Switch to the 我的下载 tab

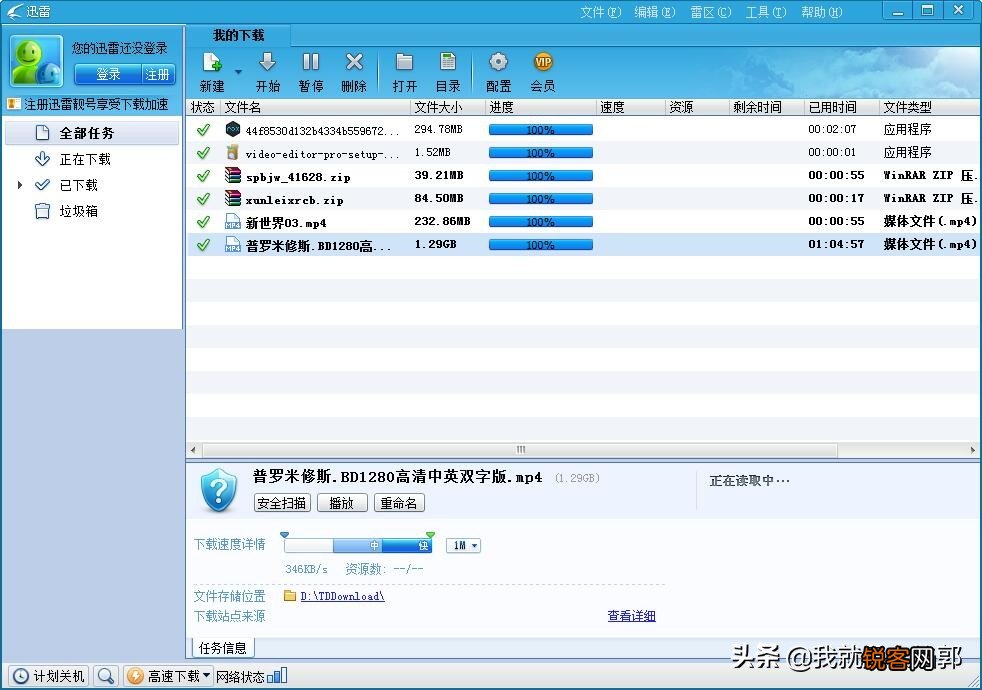239,35
